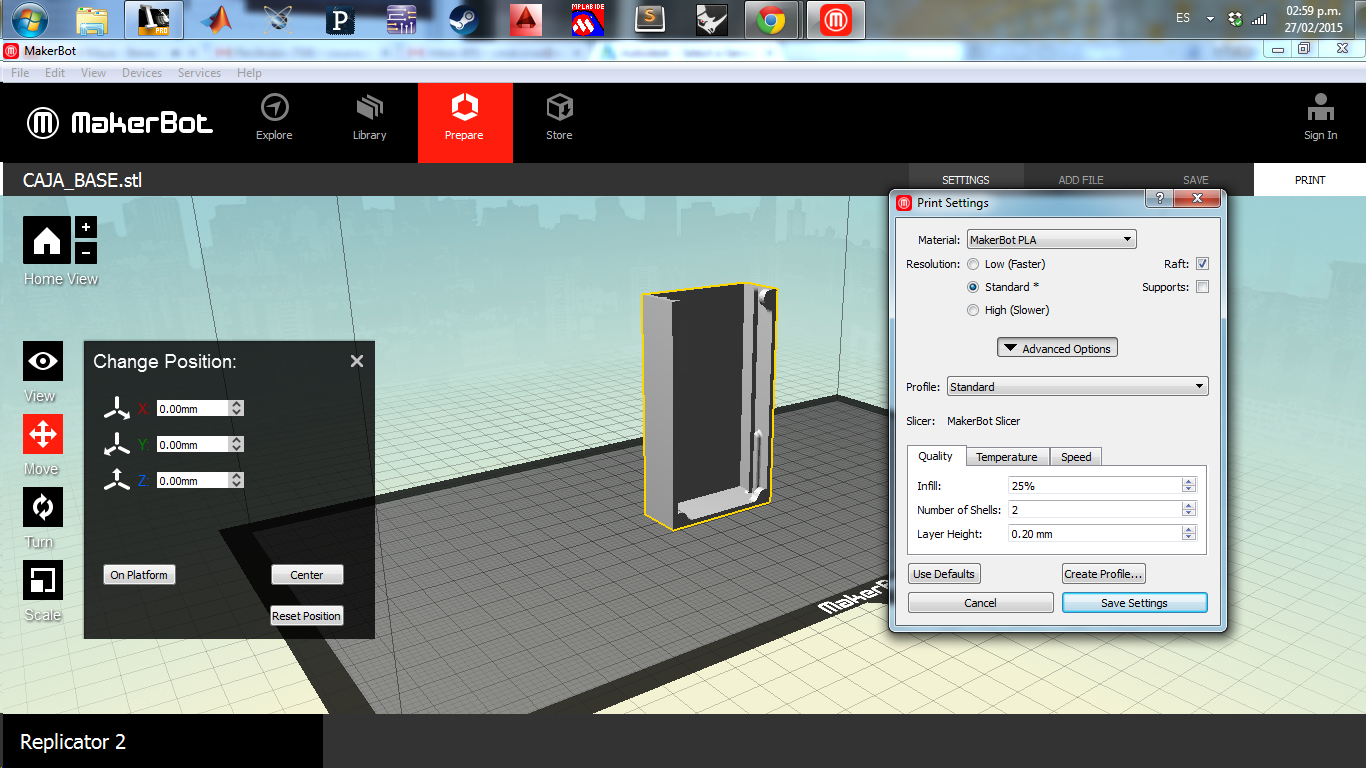Open the Profile dropdown
This screenshot has width=1366, height=768.
click(x=1077, y=386)
